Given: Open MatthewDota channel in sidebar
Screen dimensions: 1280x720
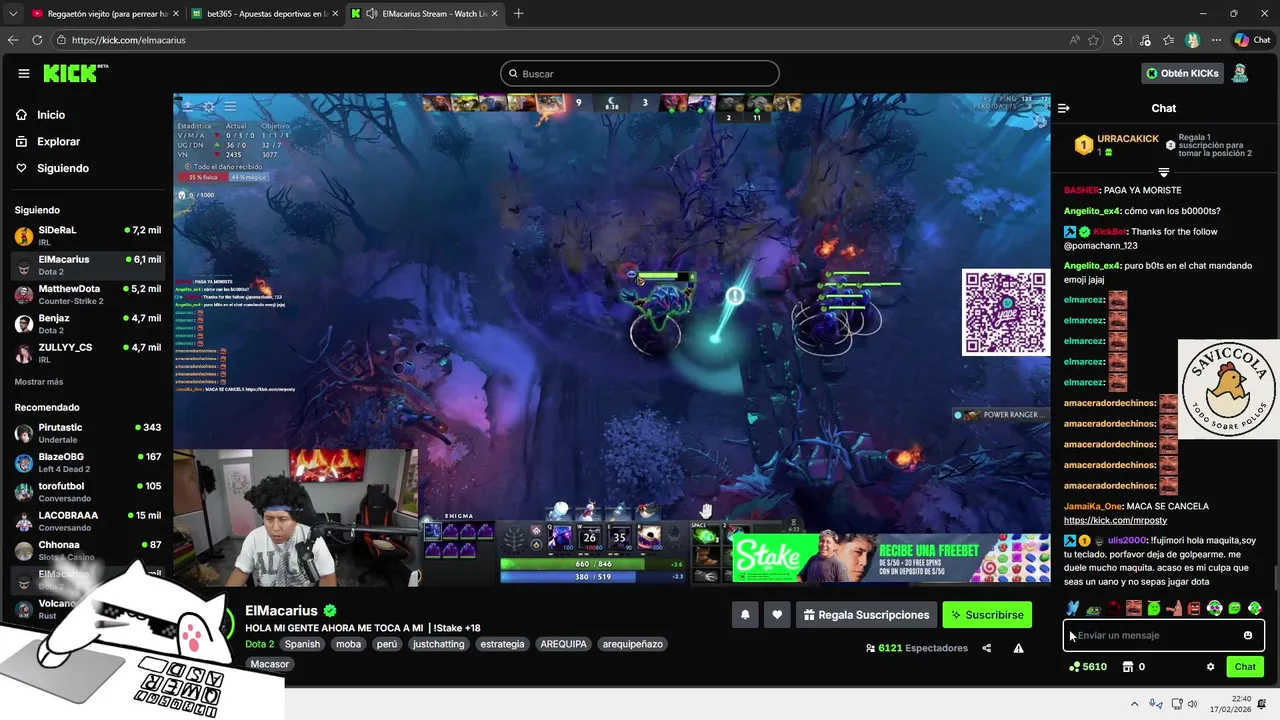Looking at the screenshot, I should tap(86, 295).
